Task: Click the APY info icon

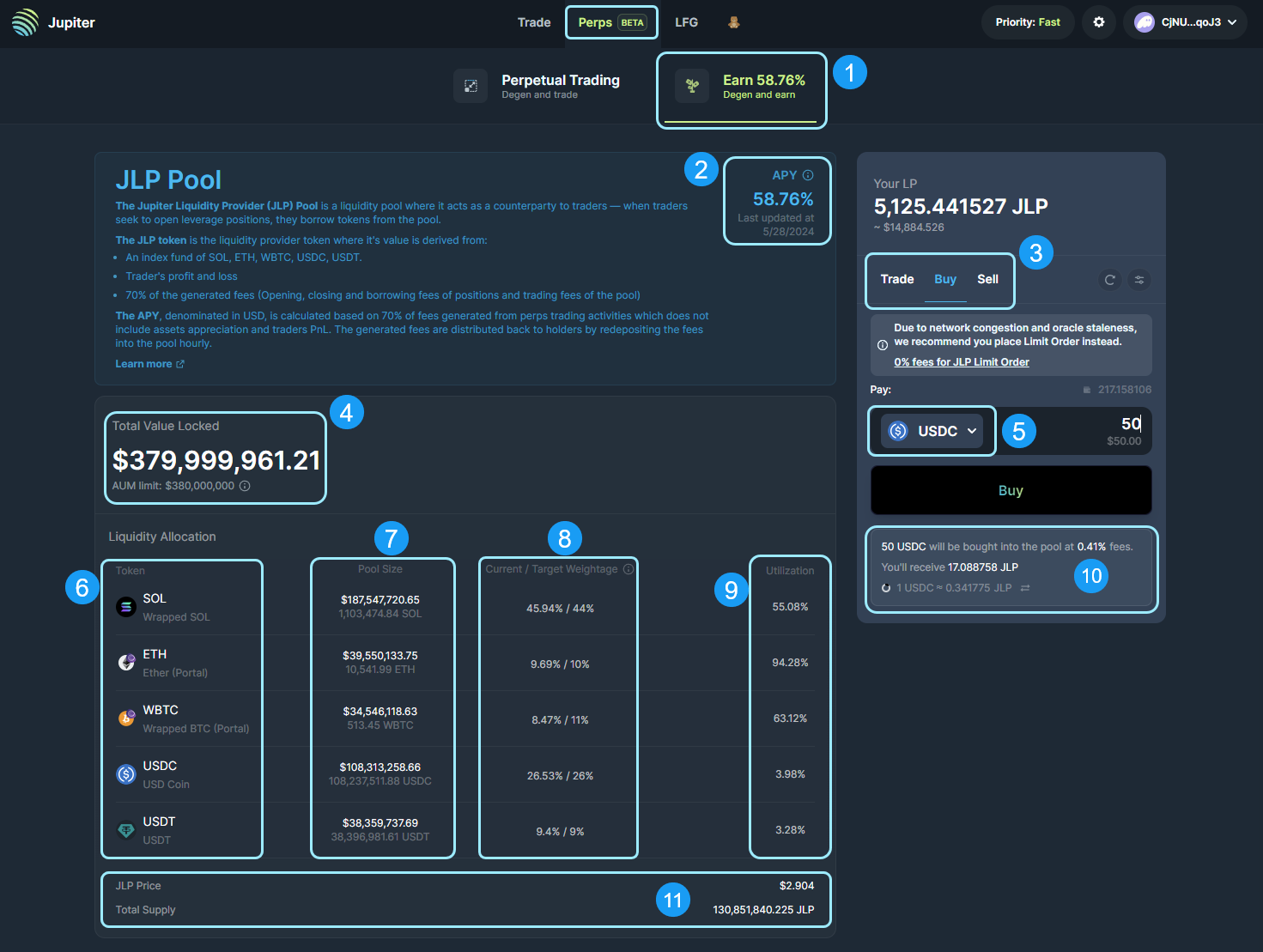Action: point(808,175)
